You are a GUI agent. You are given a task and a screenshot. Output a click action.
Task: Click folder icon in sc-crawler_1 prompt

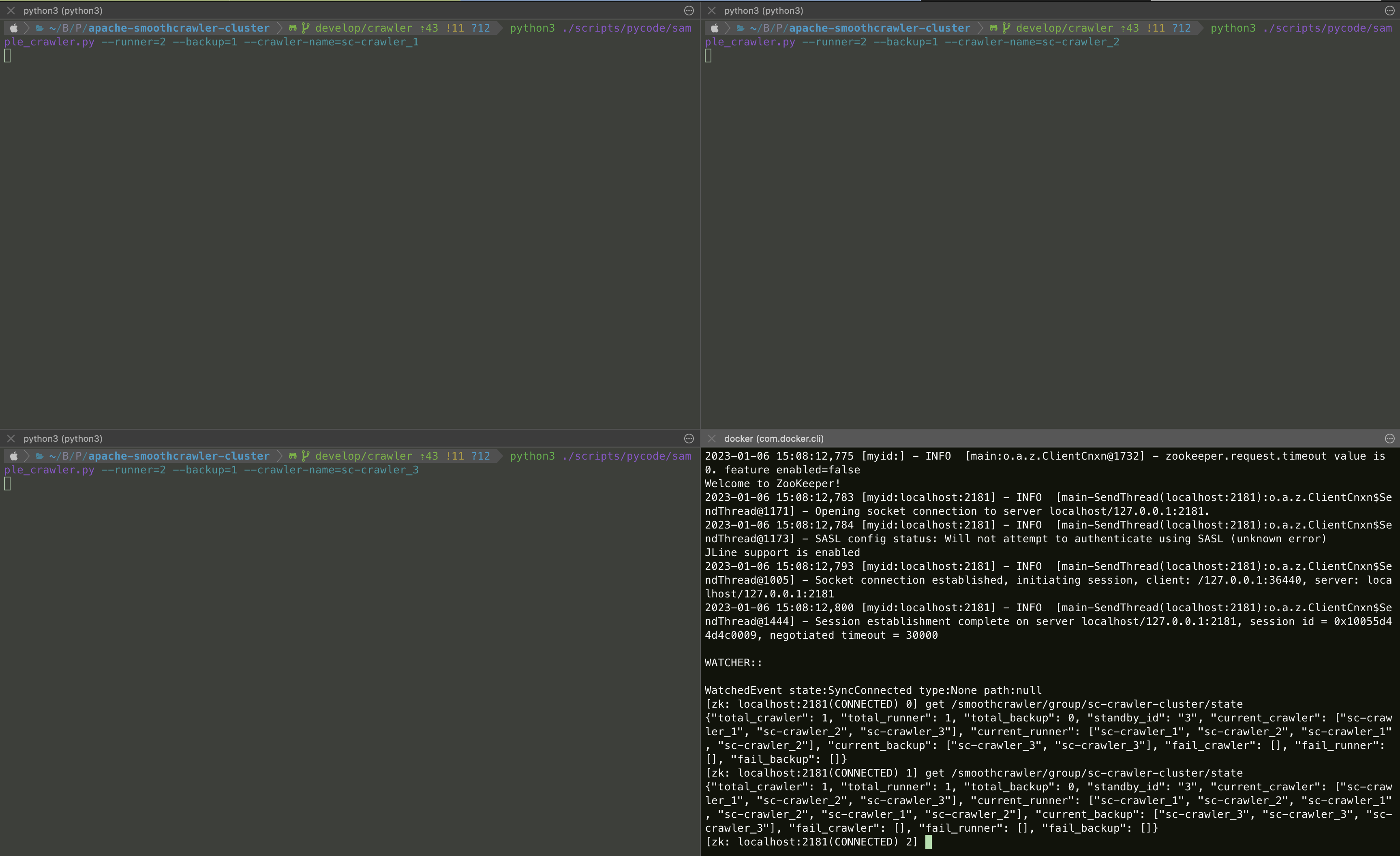pos(39,28)
